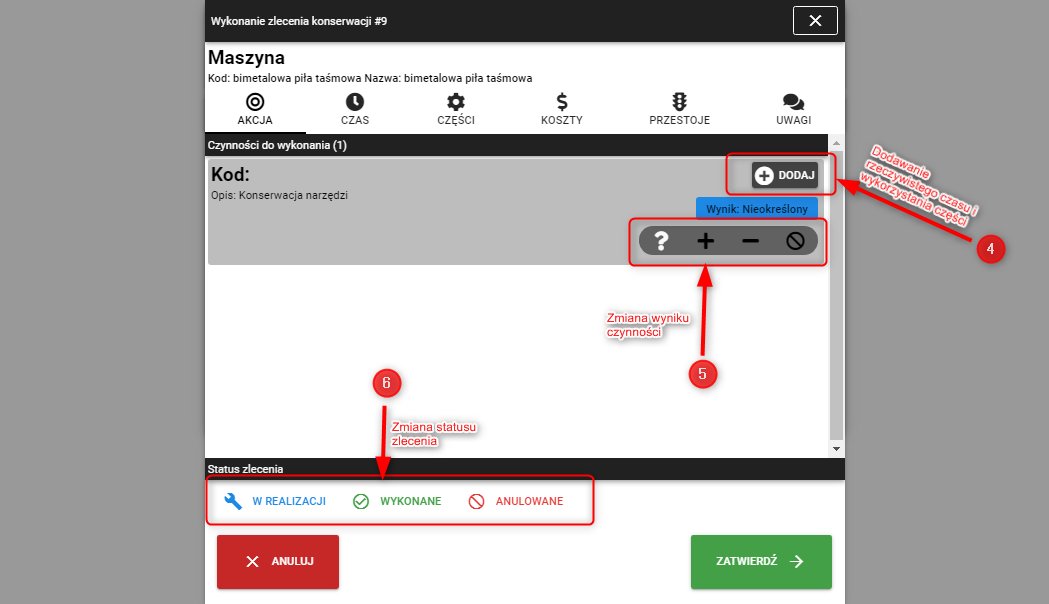
Task: Select W REALIZACJI order status
Action: [x=275, y=501]
